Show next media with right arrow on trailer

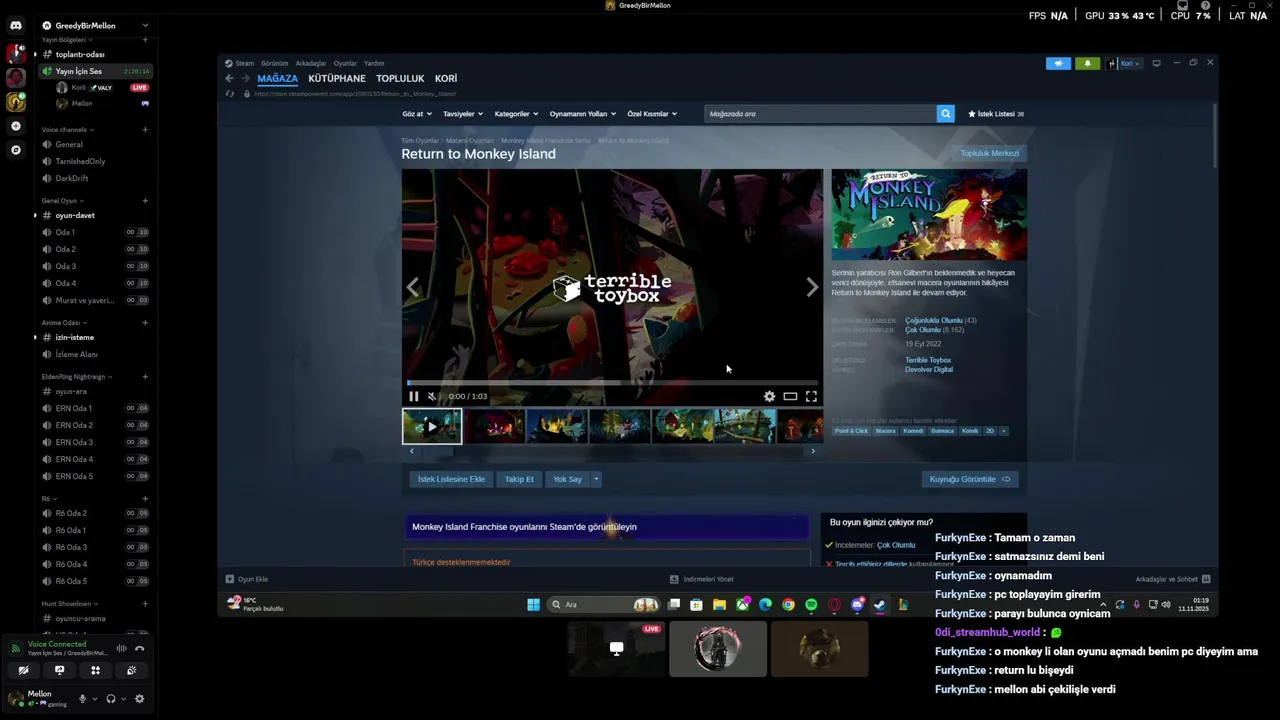point(812,288)
